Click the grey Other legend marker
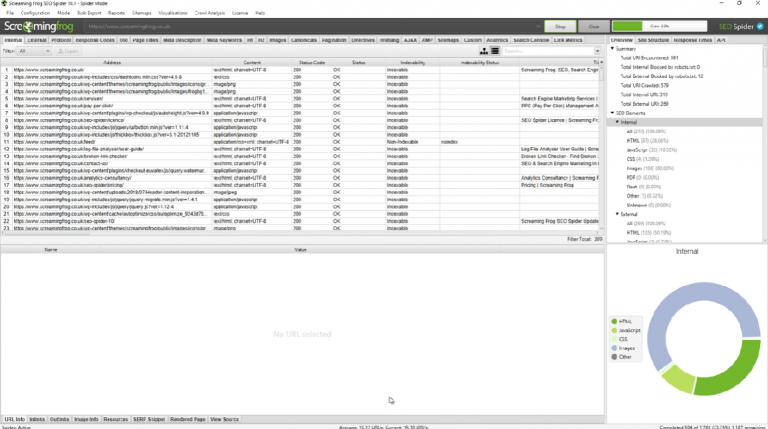Viewport: 768px width, 429px height. point(614,354)
